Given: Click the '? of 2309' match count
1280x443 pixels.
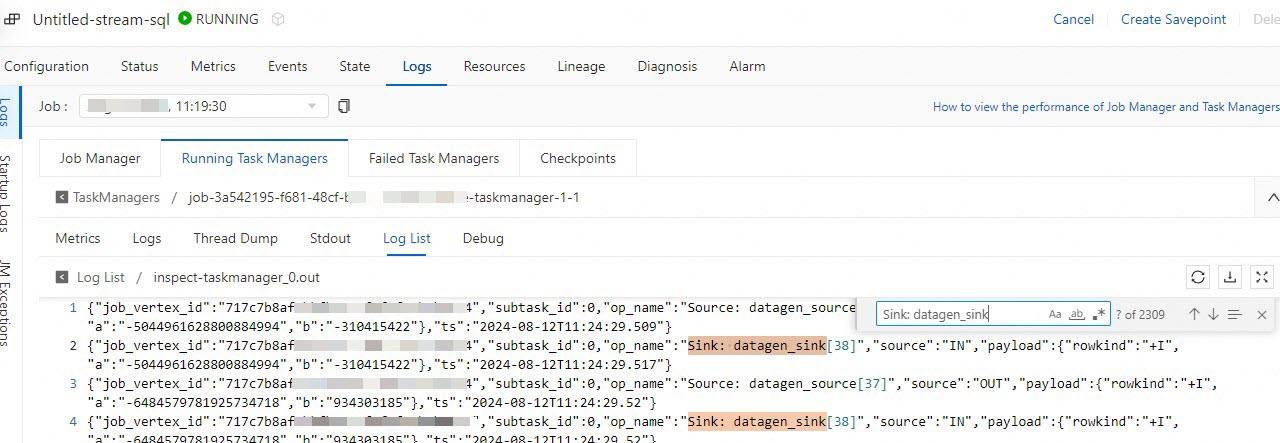Looking at the screenshot, I should 1140,314.
